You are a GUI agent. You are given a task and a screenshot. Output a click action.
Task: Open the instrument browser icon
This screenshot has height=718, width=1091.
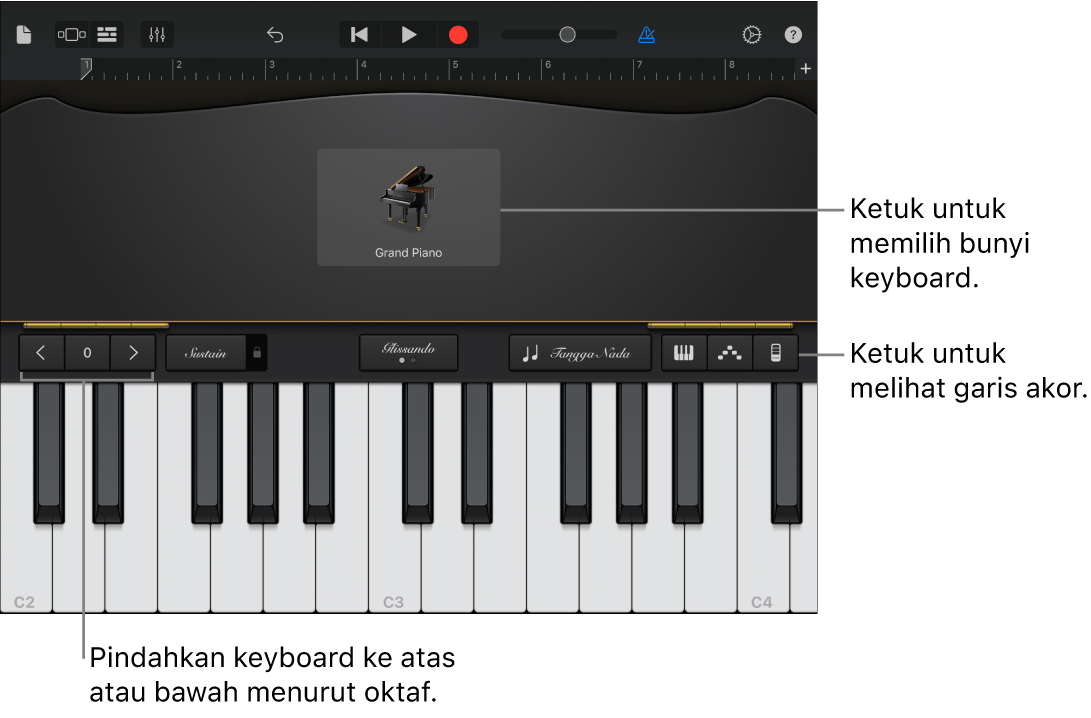pyautogui.click(x=71, y=34)
